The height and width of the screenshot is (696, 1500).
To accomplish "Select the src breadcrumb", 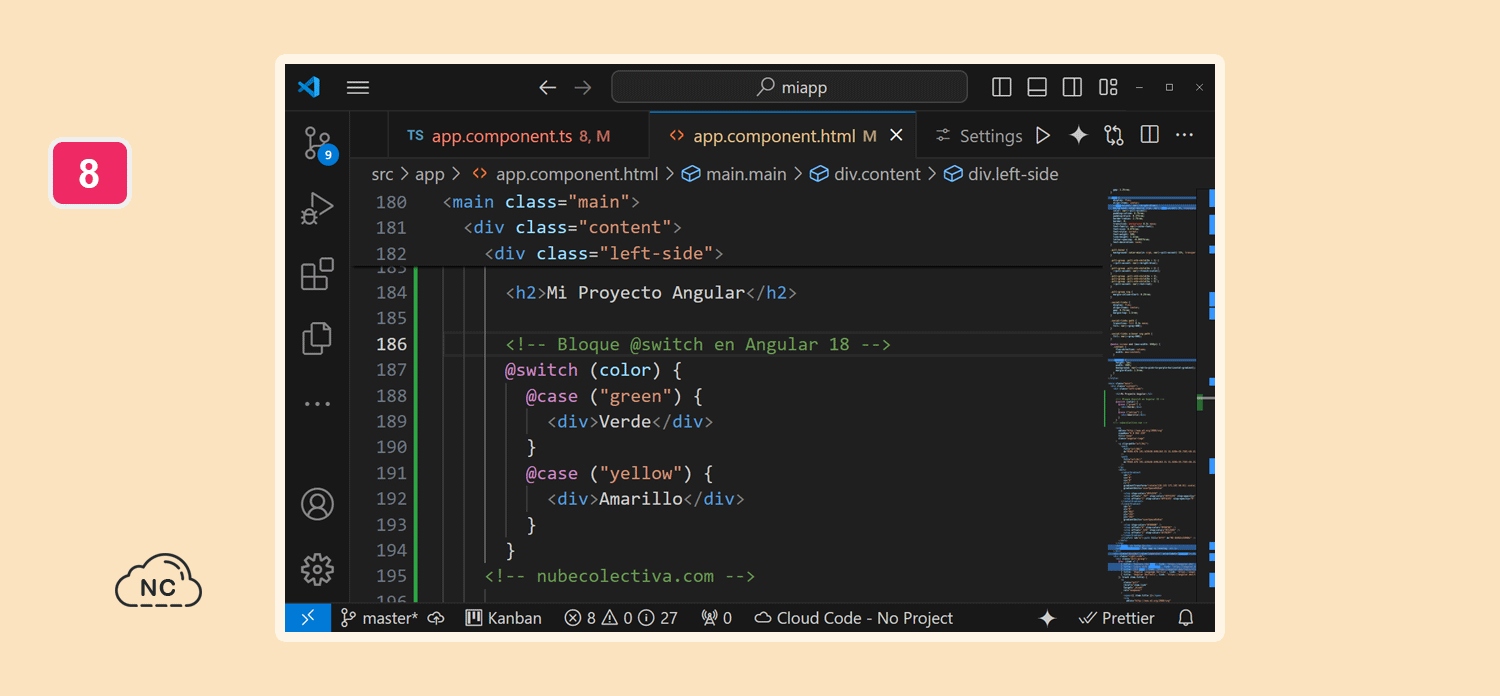I will coord(382,174).
